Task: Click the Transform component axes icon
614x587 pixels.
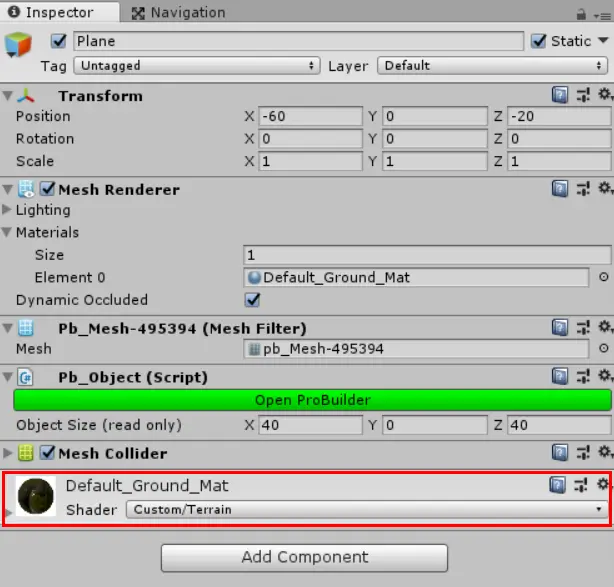Action: (26, 96)
